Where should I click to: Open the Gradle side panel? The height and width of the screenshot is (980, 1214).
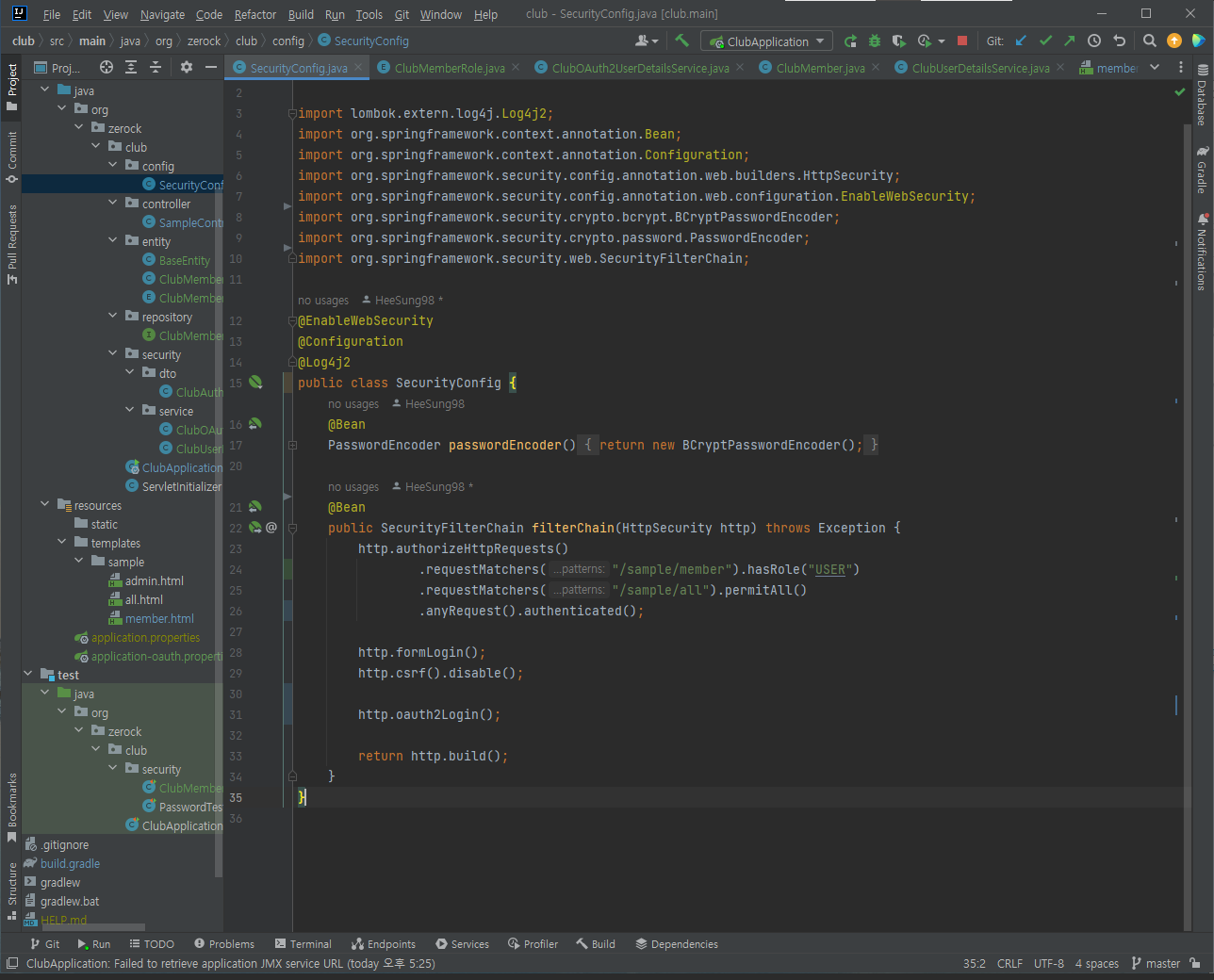[1202, 170]
